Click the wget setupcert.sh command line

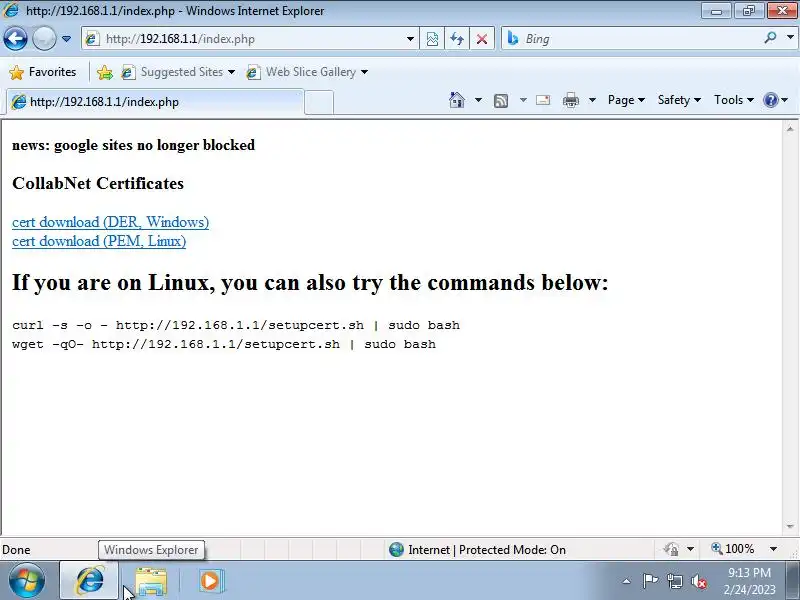[x=224, y=344]
